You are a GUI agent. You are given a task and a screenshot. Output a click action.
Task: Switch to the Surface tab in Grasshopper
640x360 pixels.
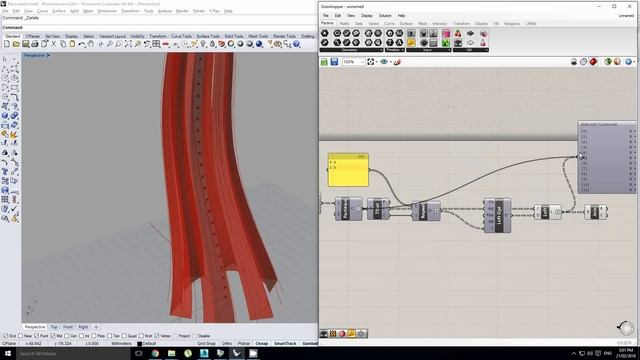tap(406, 24)
